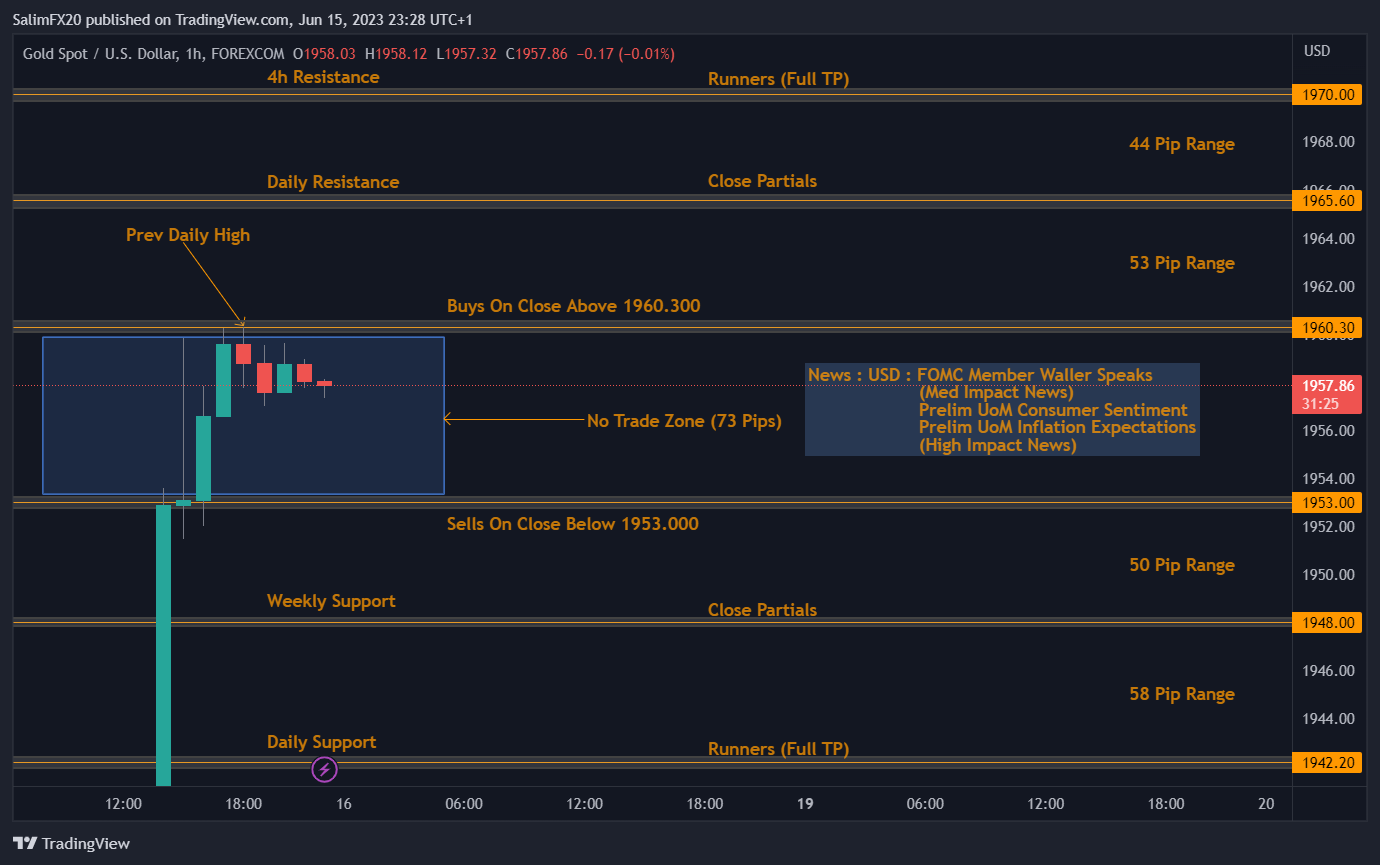Image resolution: width=1380 pixels, height=865 pixels.
Task: Click the 4h Resistance label
Action: [322, 77]
